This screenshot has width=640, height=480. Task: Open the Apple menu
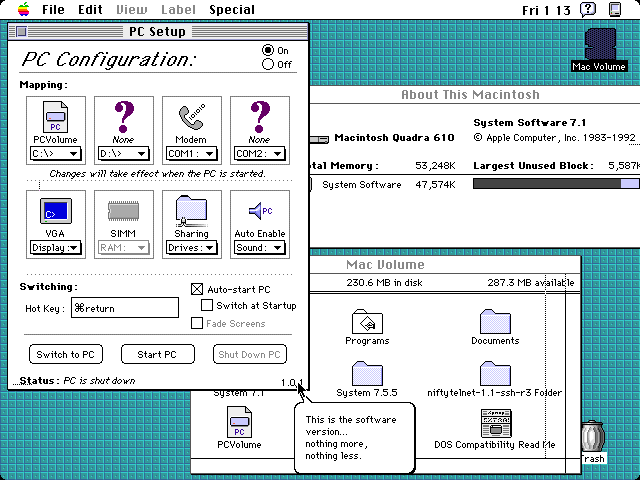tap(24, 9)
